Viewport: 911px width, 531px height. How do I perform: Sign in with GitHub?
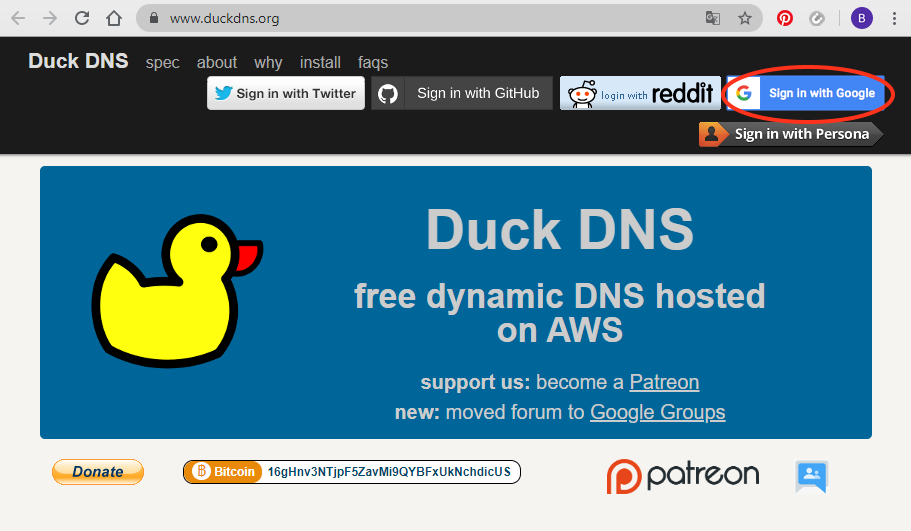pyautogui.click(x=462, y=93)
